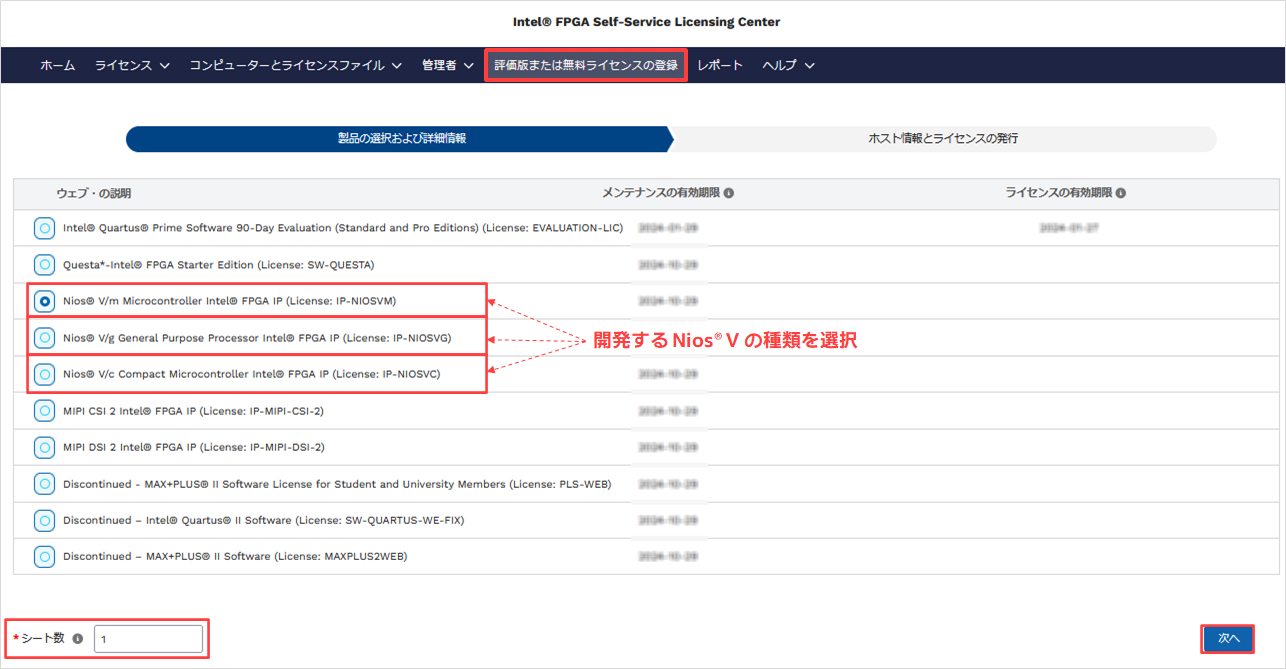Select Nios V/m Microcontroller radio button

44,301
